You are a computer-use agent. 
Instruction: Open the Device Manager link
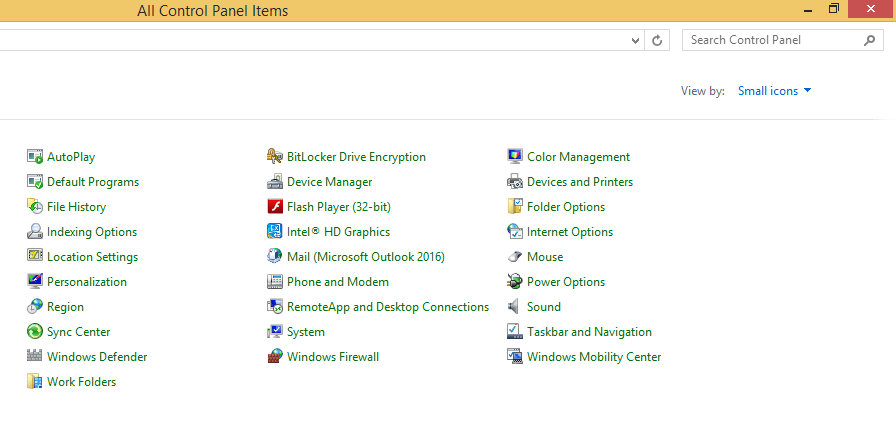[x=329, y=182]
